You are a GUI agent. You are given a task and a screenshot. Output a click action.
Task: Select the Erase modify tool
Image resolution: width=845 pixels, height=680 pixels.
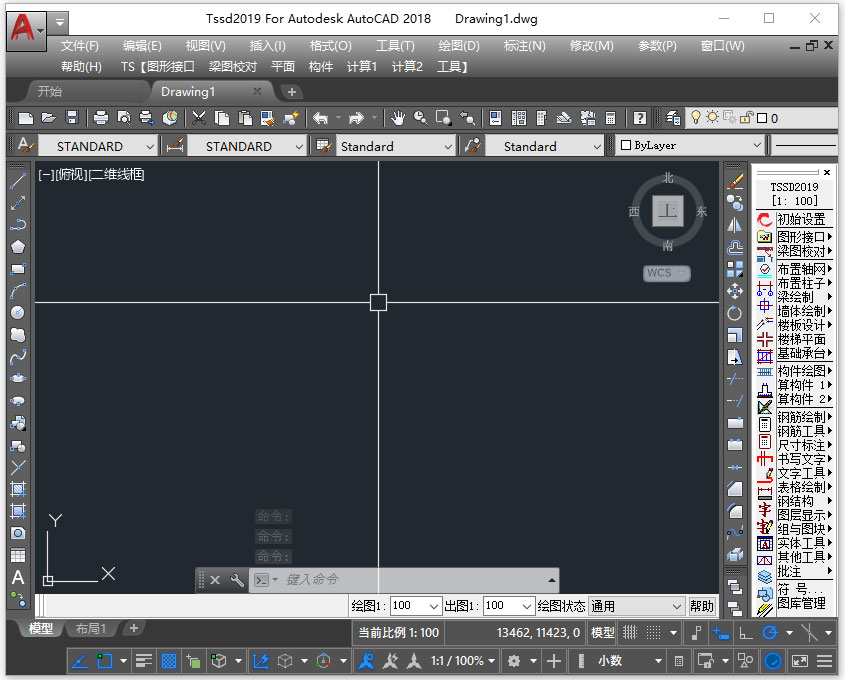coord(735,182)
